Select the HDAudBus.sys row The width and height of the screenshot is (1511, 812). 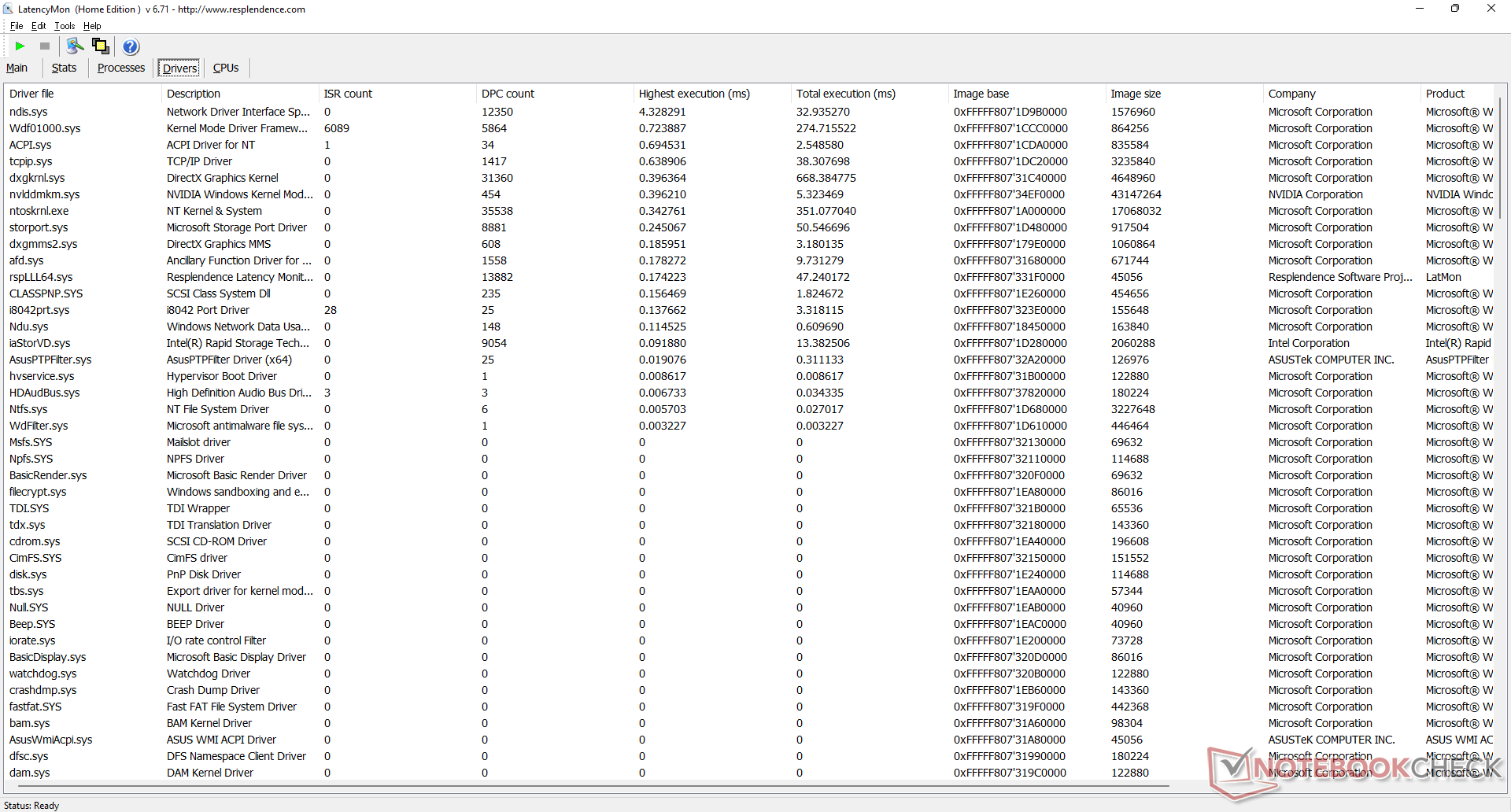[x=749, y=393]
